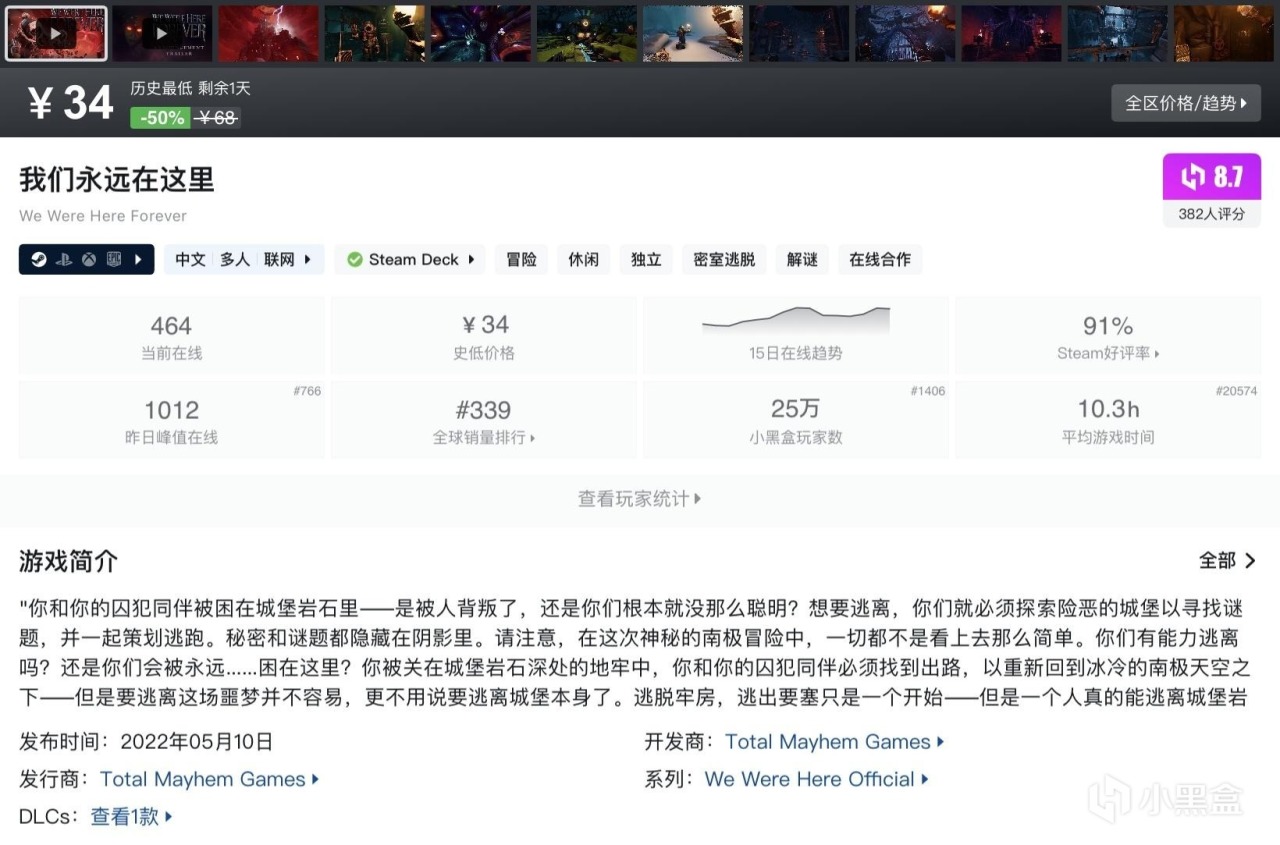This screenshot has width=1280, height=845.
Task: Expand 查看玩家统计 player statistics
Action: click(x=640, y=498)
